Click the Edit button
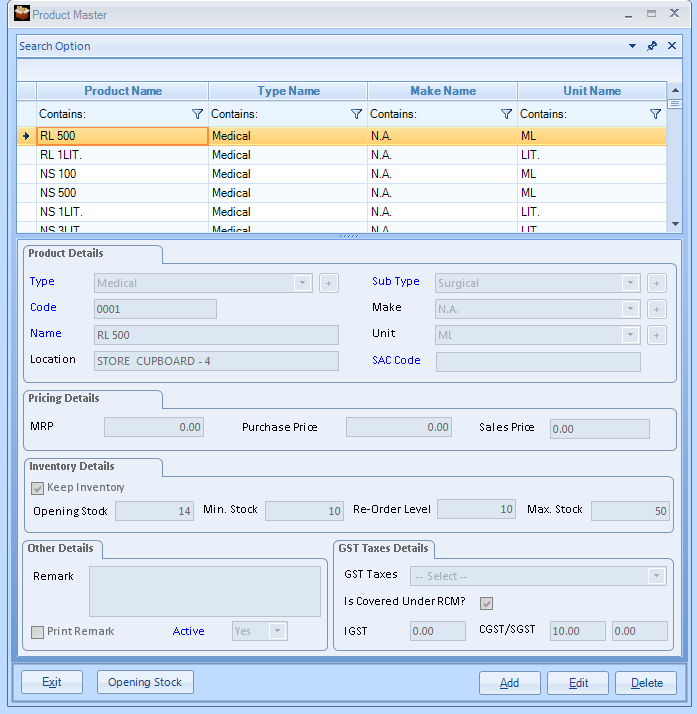This screenshot has width=697, height=714. (x=578, y=683)
